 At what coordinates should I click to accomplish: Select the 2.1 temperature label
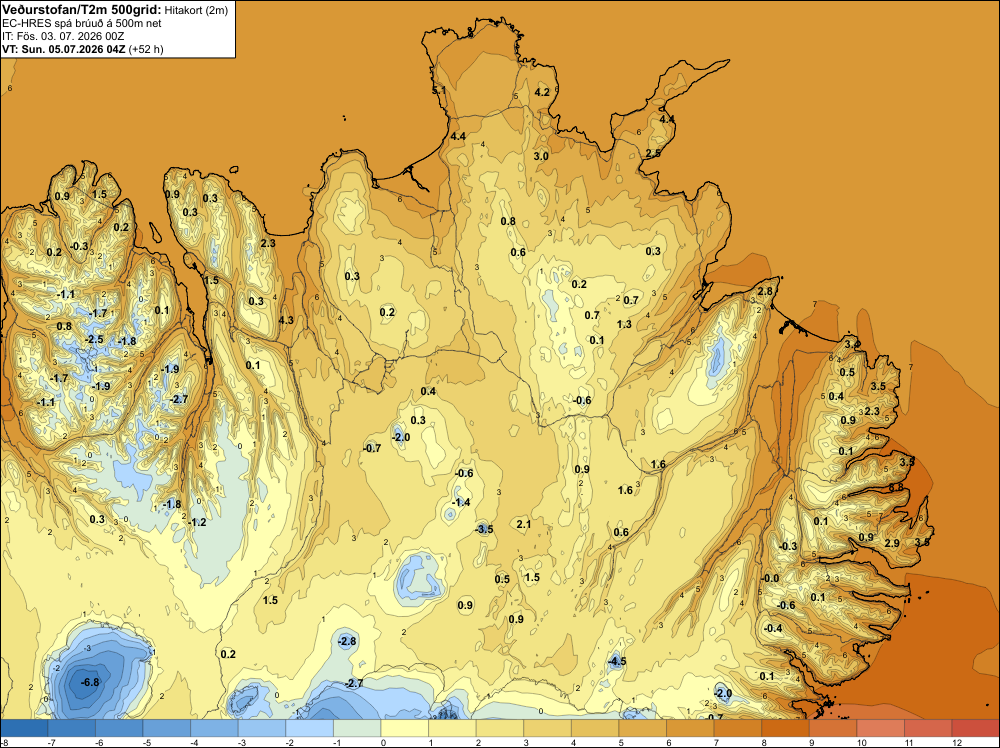[524, 524]
